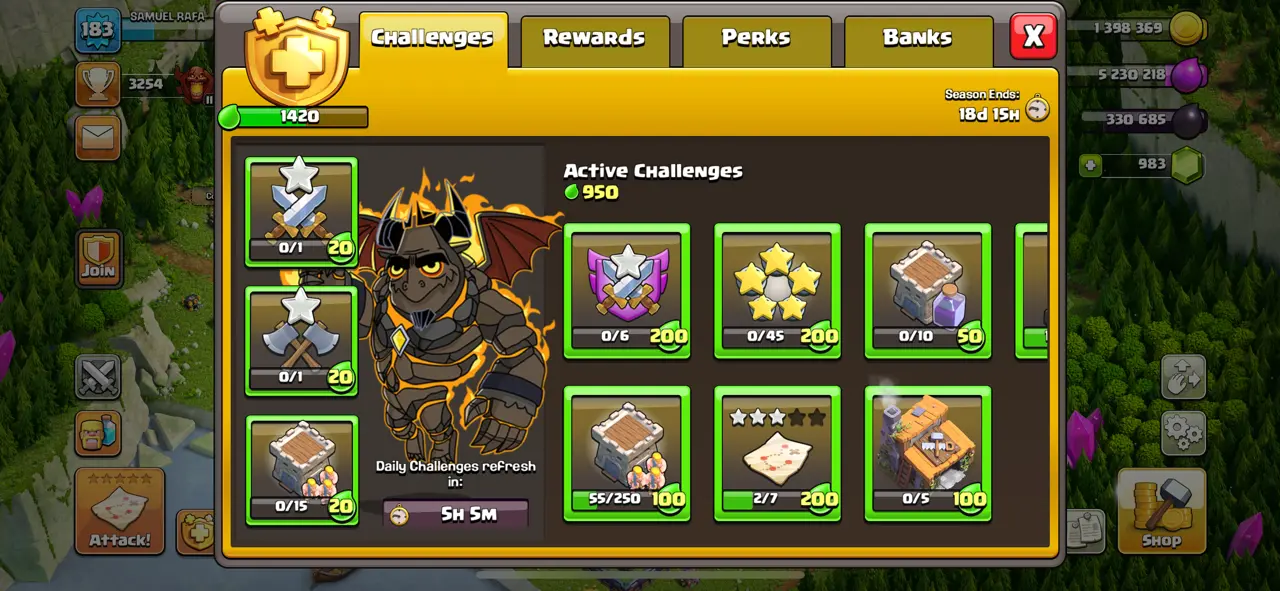Select the 0/6 shield star challenge

tap(627, 291)
